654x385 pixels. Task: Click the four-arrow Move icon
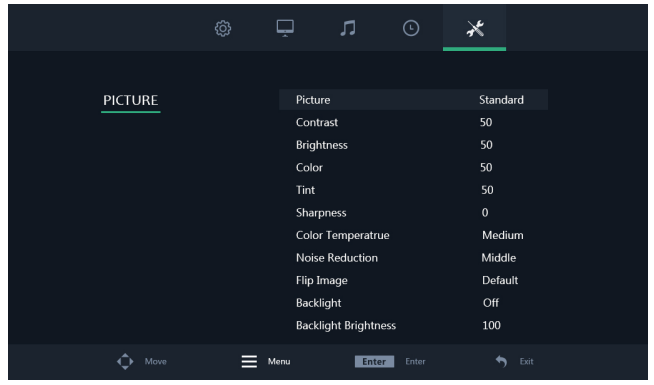coord(125,361)
